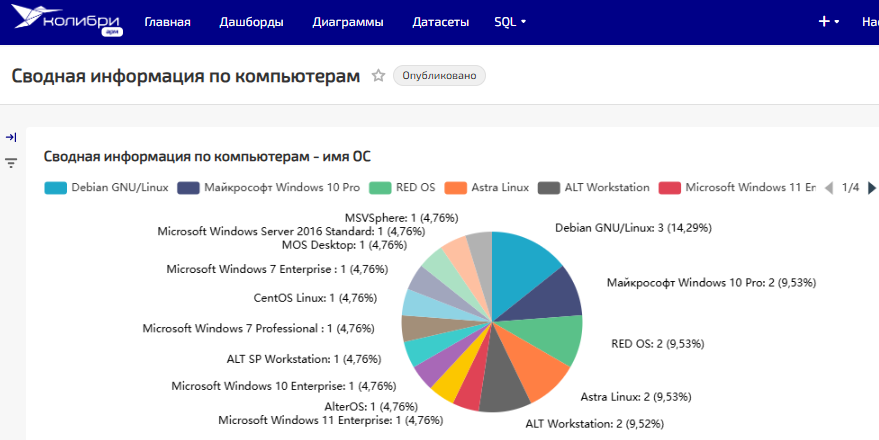Click label MSVSphere: 1 (4,76%)
The height and width of the screenshot is (440, 879).
[401, 217]
